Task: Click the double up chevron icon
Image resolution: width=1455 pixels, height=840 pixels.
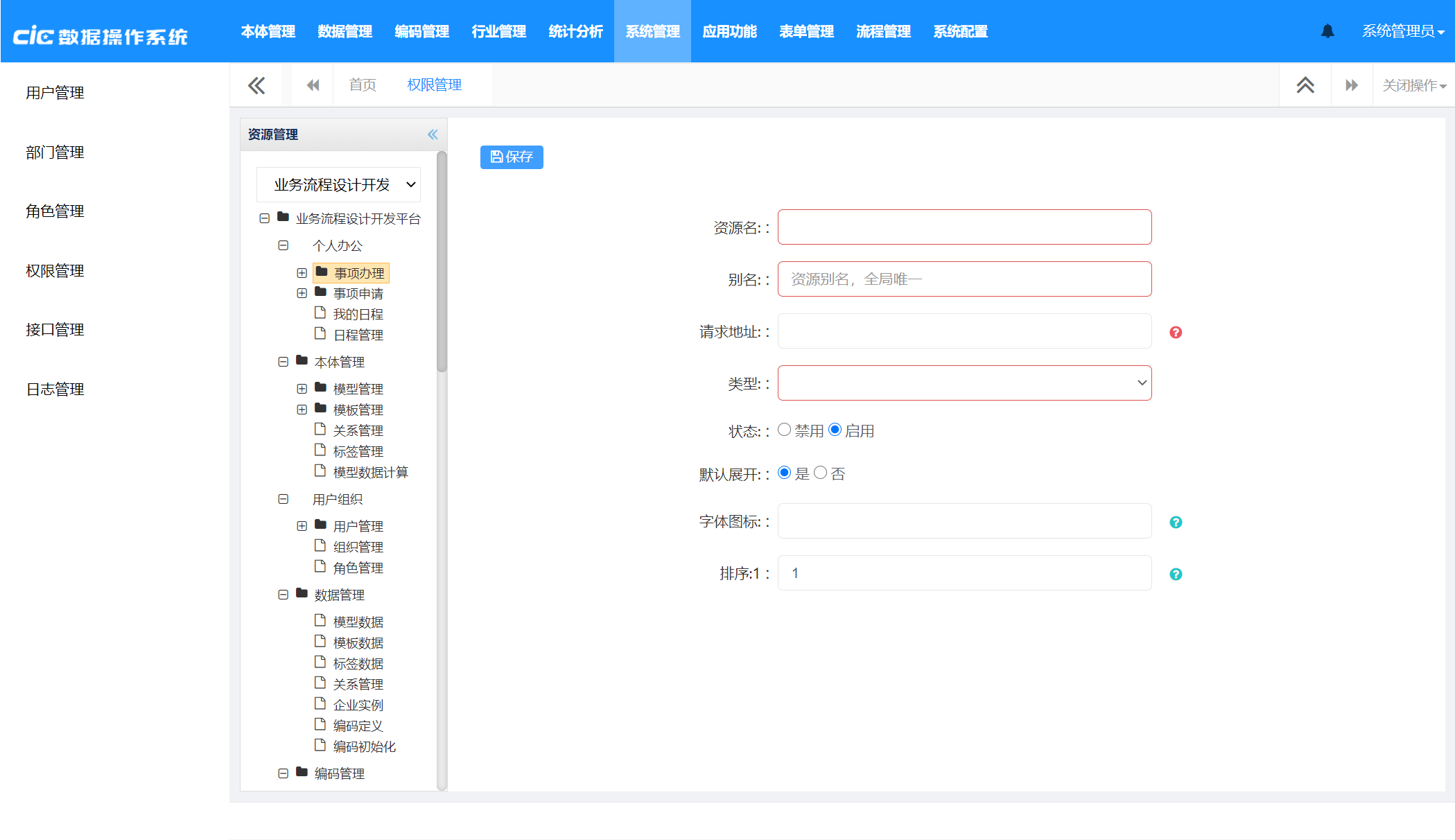Action: click(1305, 85)
